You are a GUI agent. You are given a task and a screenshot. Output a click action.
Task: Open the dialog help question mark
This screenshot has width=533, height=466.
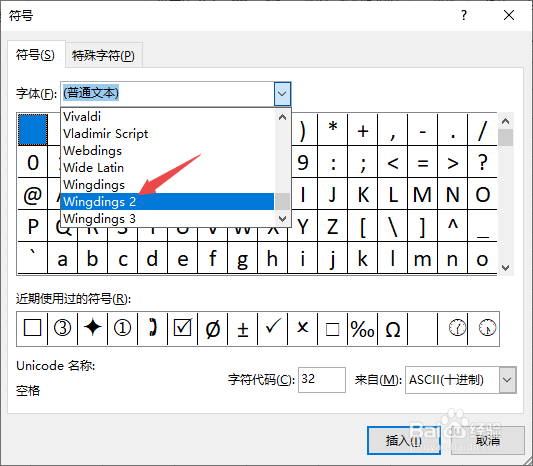click(464, 15)
